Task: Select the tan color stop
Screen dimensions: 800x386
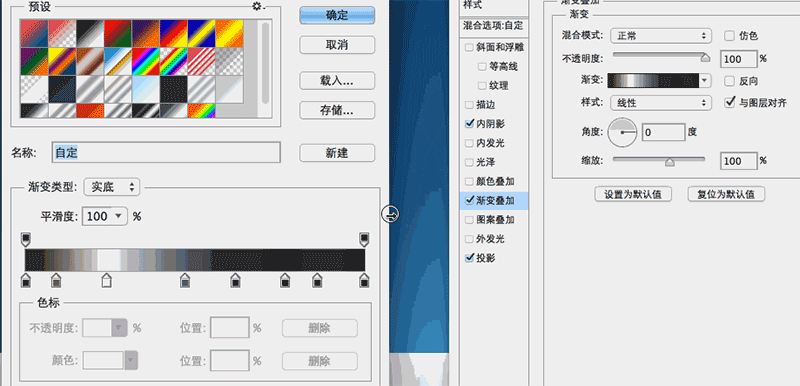Action: [x=56, y=280]
